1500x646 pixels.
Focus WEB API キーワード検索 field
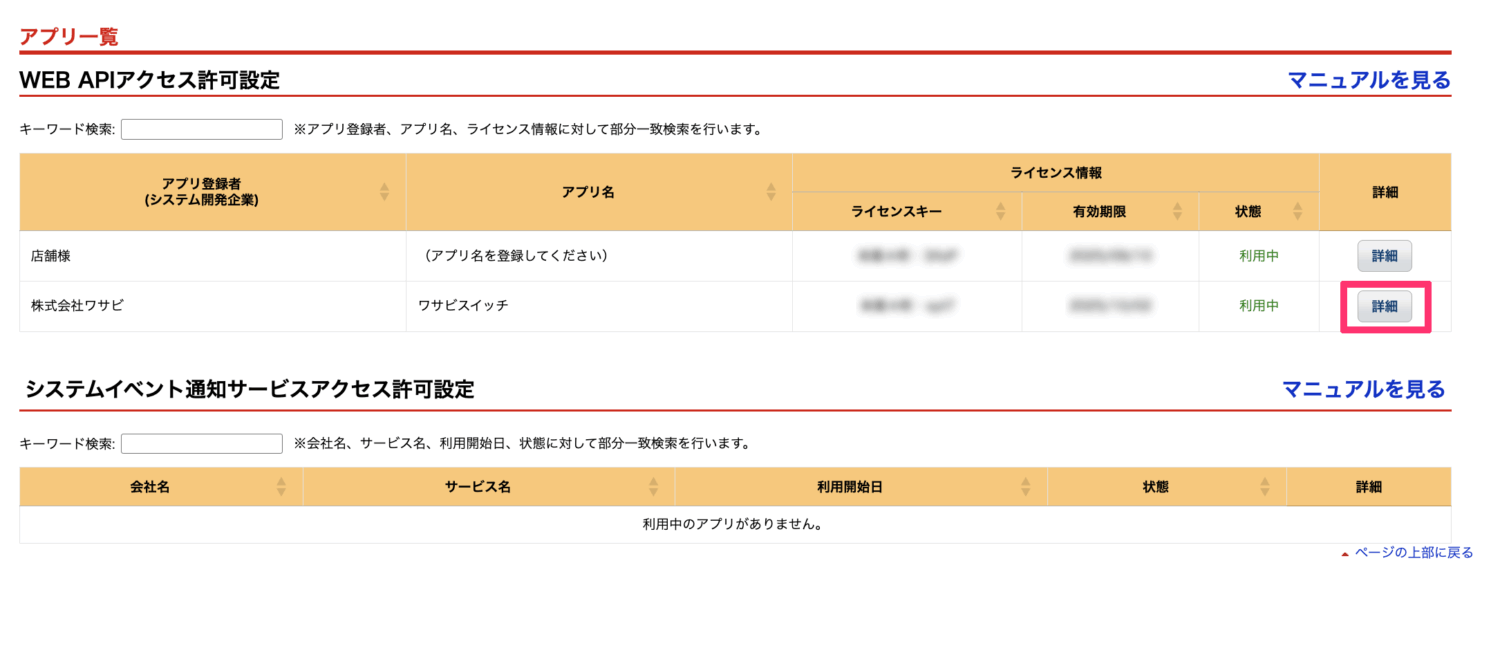click(202, 129)
